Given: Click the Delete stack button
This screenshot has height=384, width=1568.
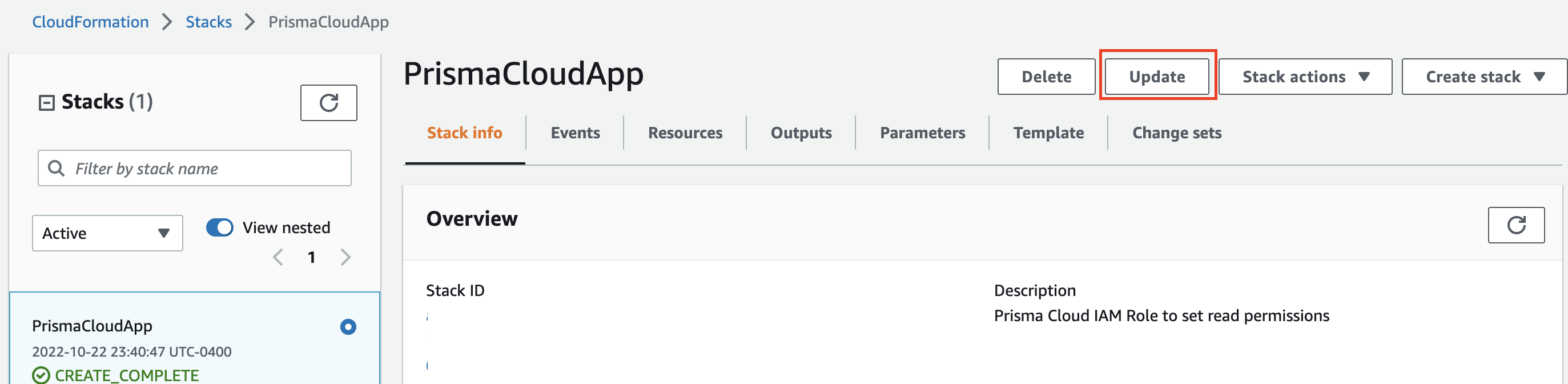Looking at the screenshot, I should click(1046, 77).
